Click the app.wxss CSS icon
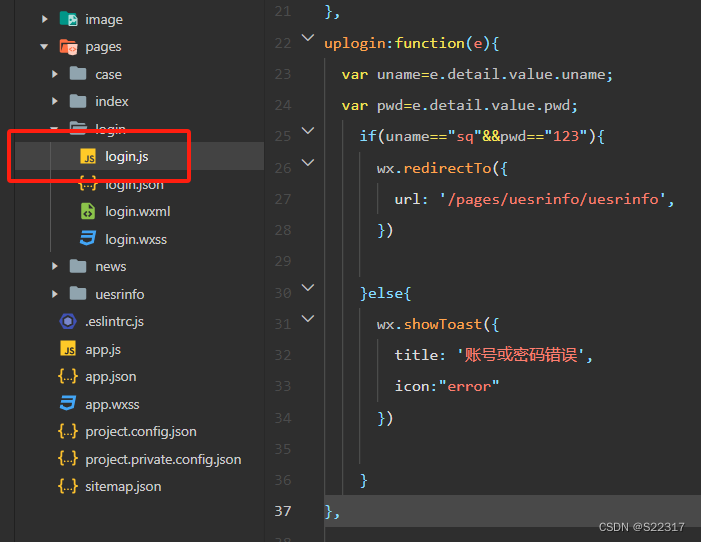 [68, 404]
